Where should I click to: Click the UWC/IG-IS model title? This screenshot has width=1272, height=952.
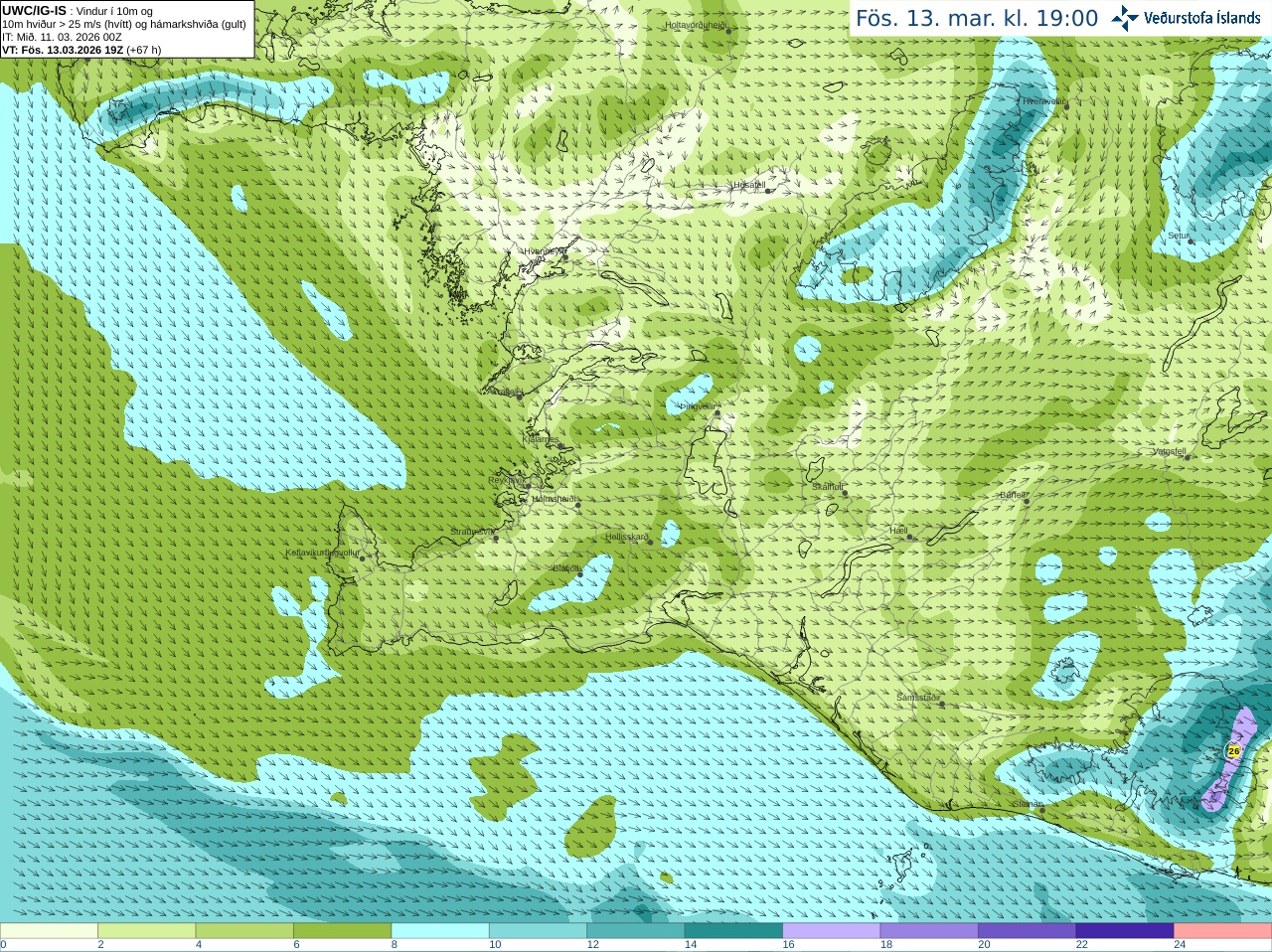point(34,11)
